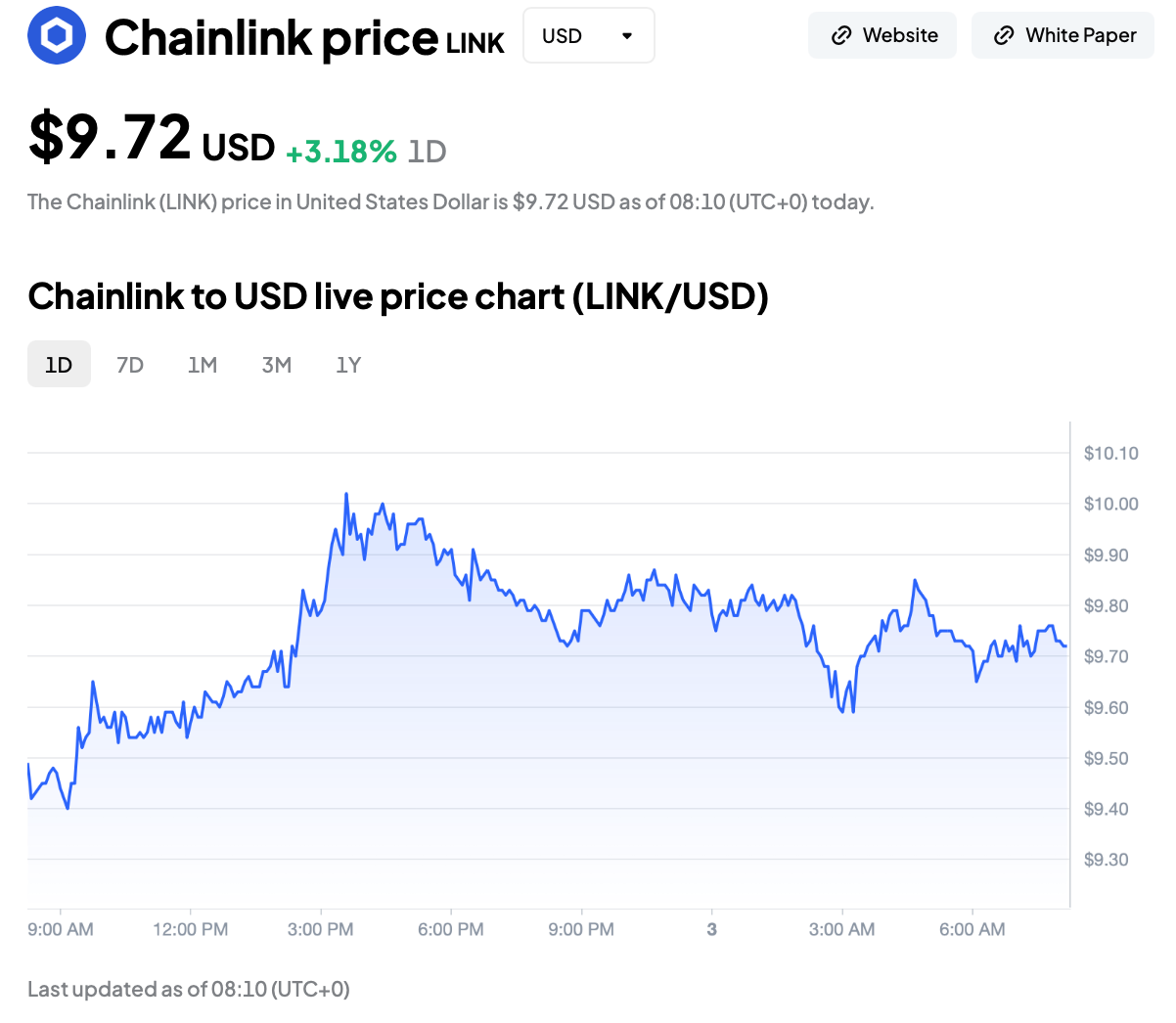Click the link icon beside White Paper

coord(1003,36)
